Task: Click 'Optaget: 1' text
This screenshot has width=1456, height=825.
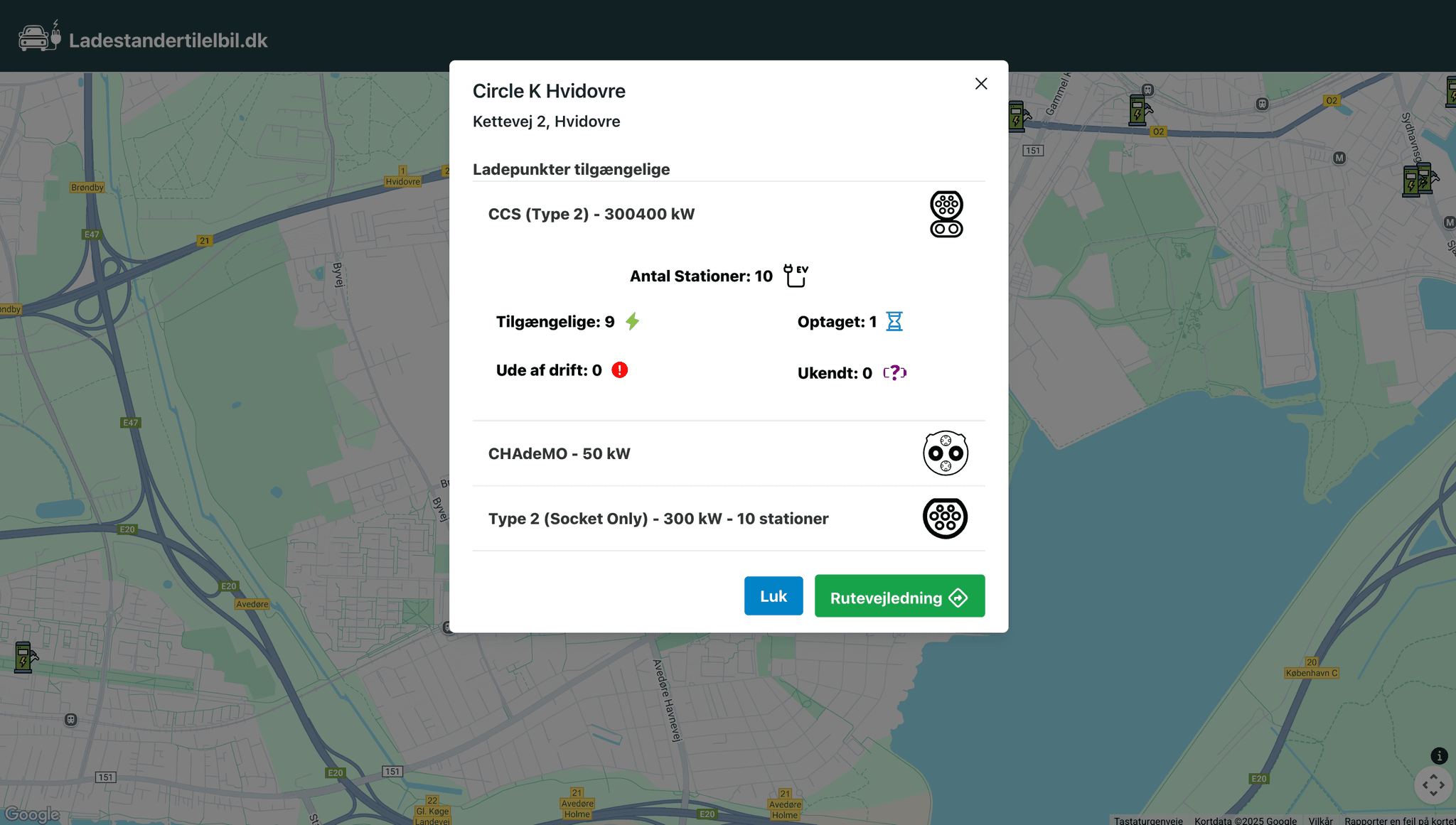Action: 837,322
